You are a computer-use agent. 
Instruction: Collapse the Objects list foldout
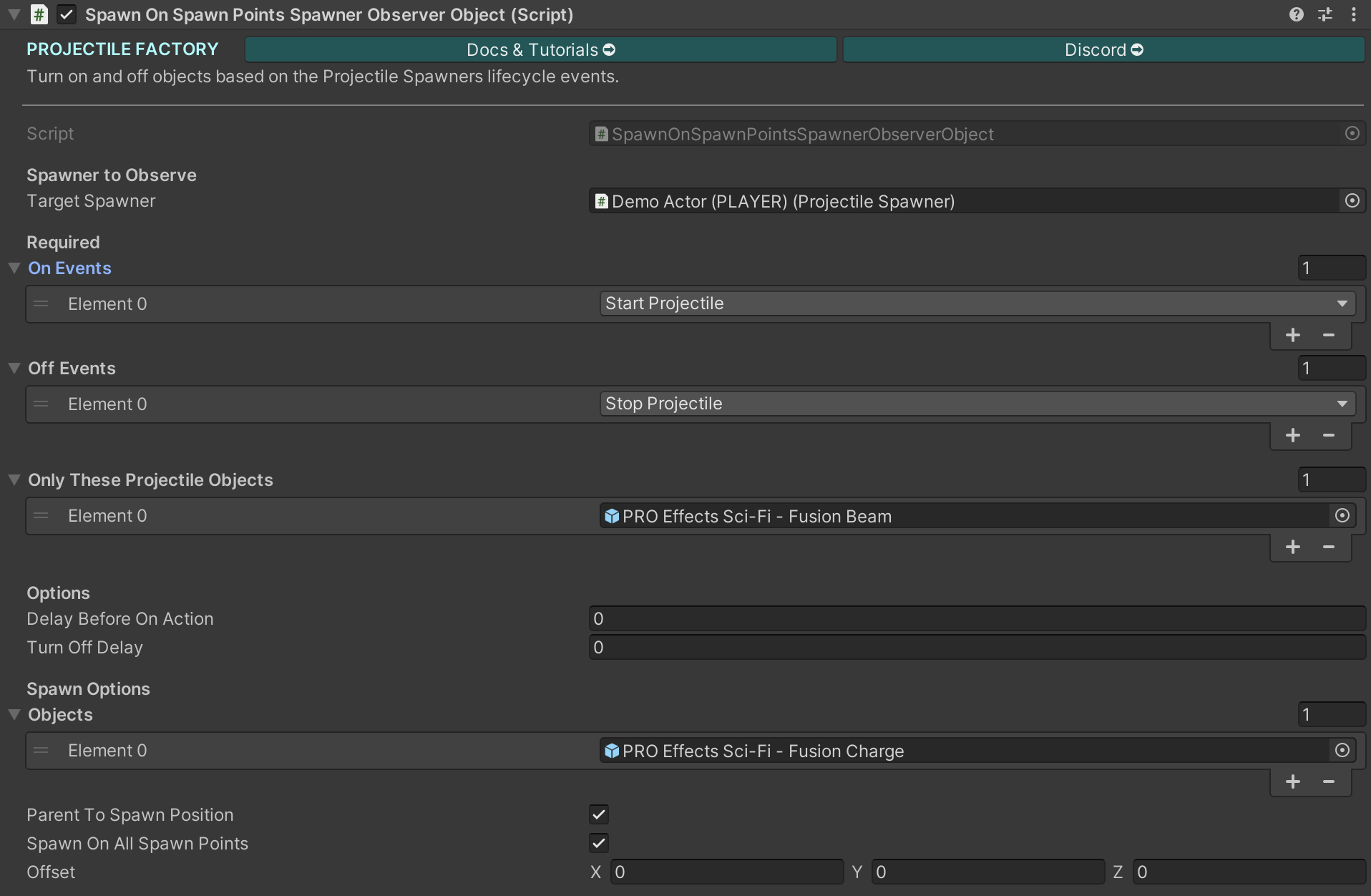14,715
